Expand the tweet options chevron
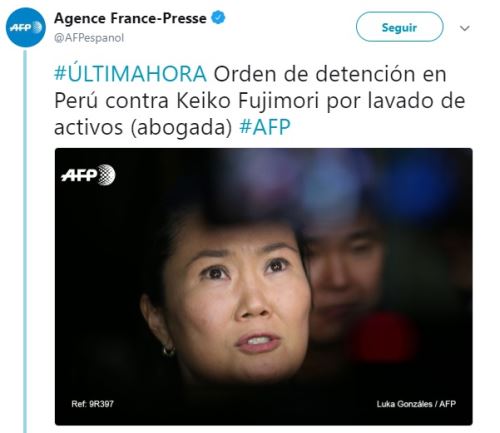 [465, 28]
